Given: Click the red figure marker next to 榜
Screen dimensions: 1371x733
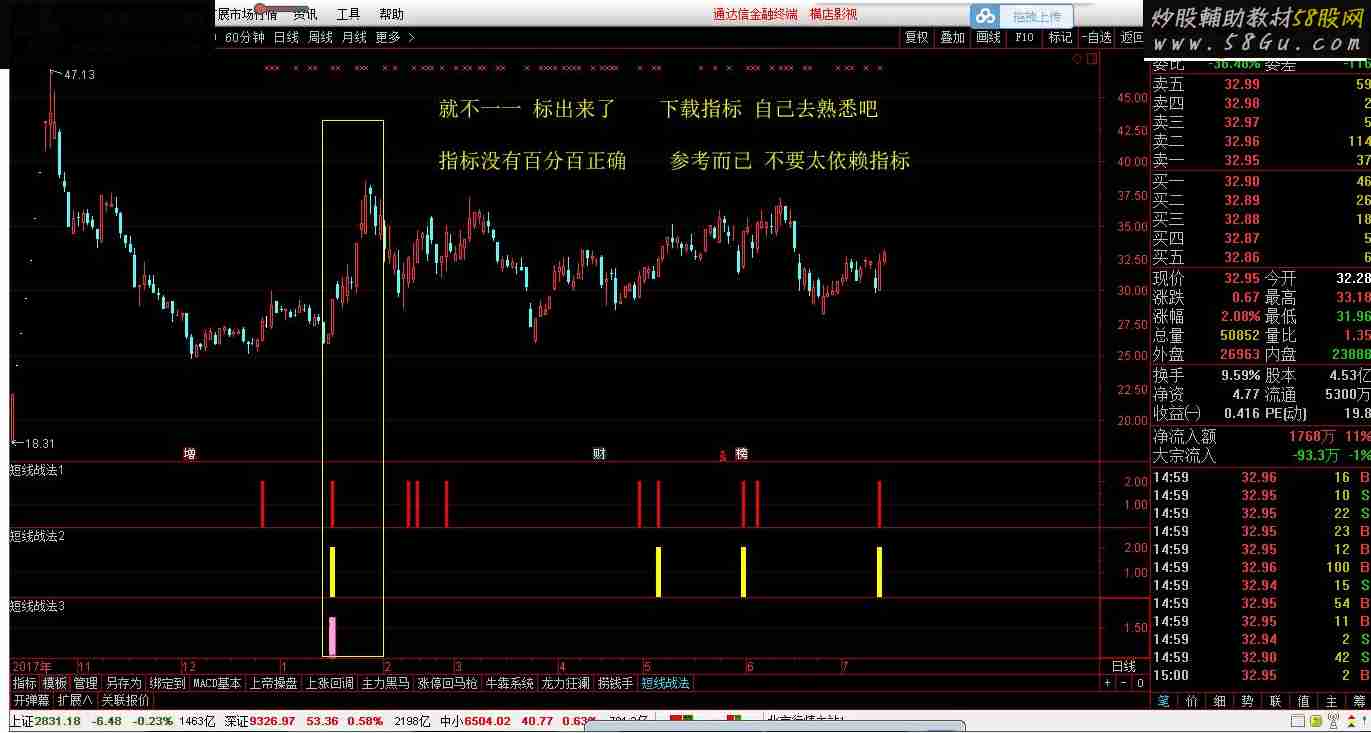Looking at the screenshot, I should (723, 455).
